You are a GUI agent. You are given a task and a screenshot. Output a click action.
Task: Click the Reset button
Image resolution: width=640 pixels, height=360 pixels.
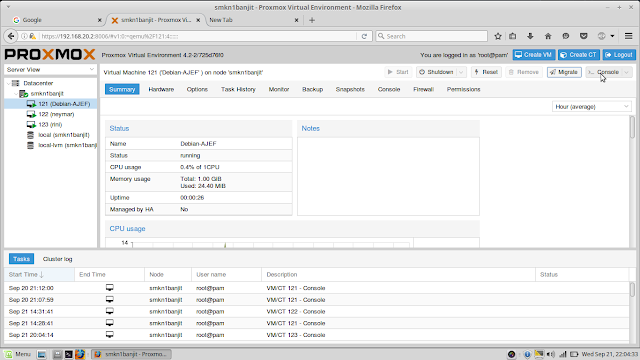[486, 72]
